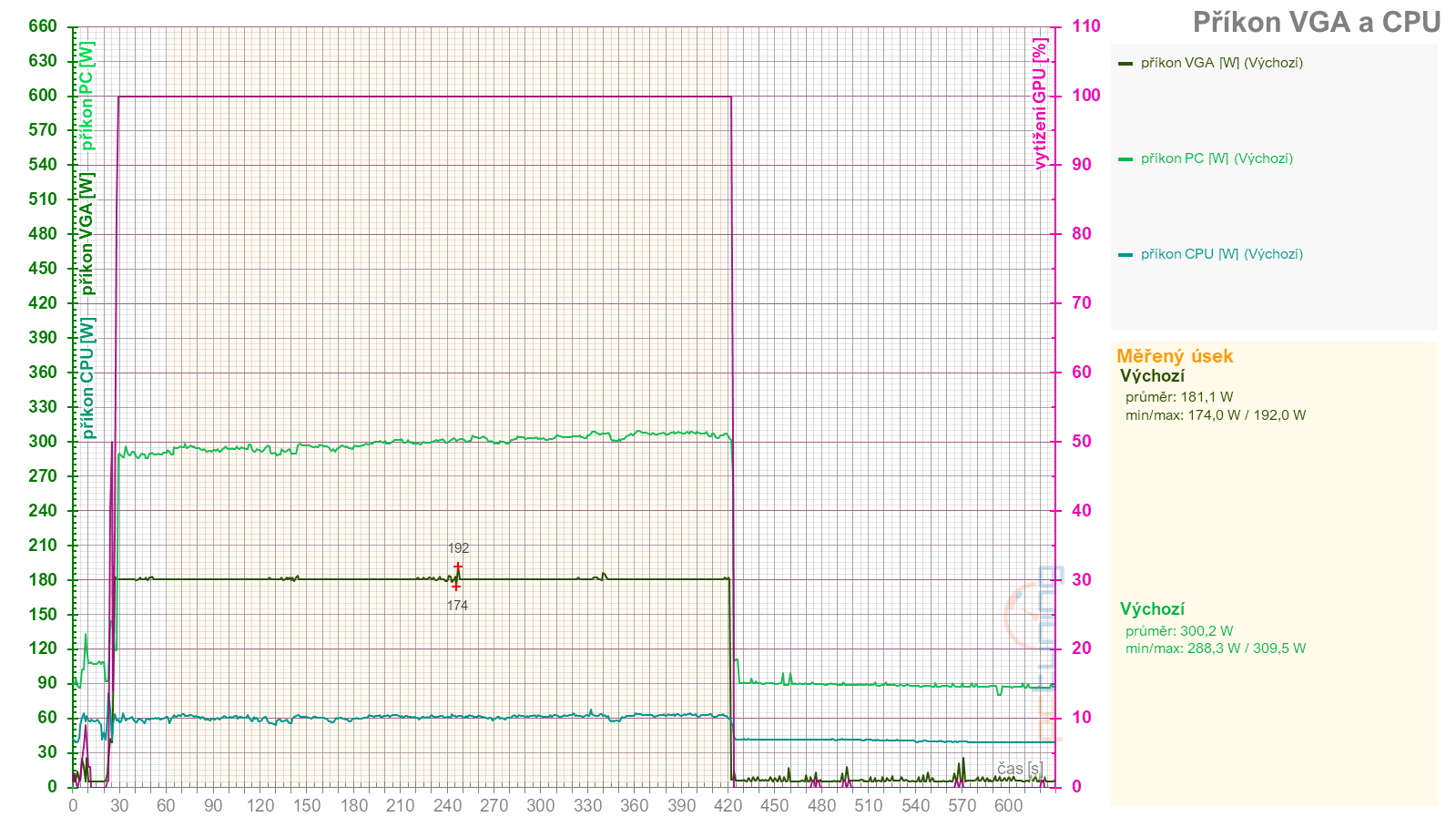This screenshot has height=817, width=1456.
Task: Click the 'příkon VGA [W]' axis label
Action: [87, 234]
